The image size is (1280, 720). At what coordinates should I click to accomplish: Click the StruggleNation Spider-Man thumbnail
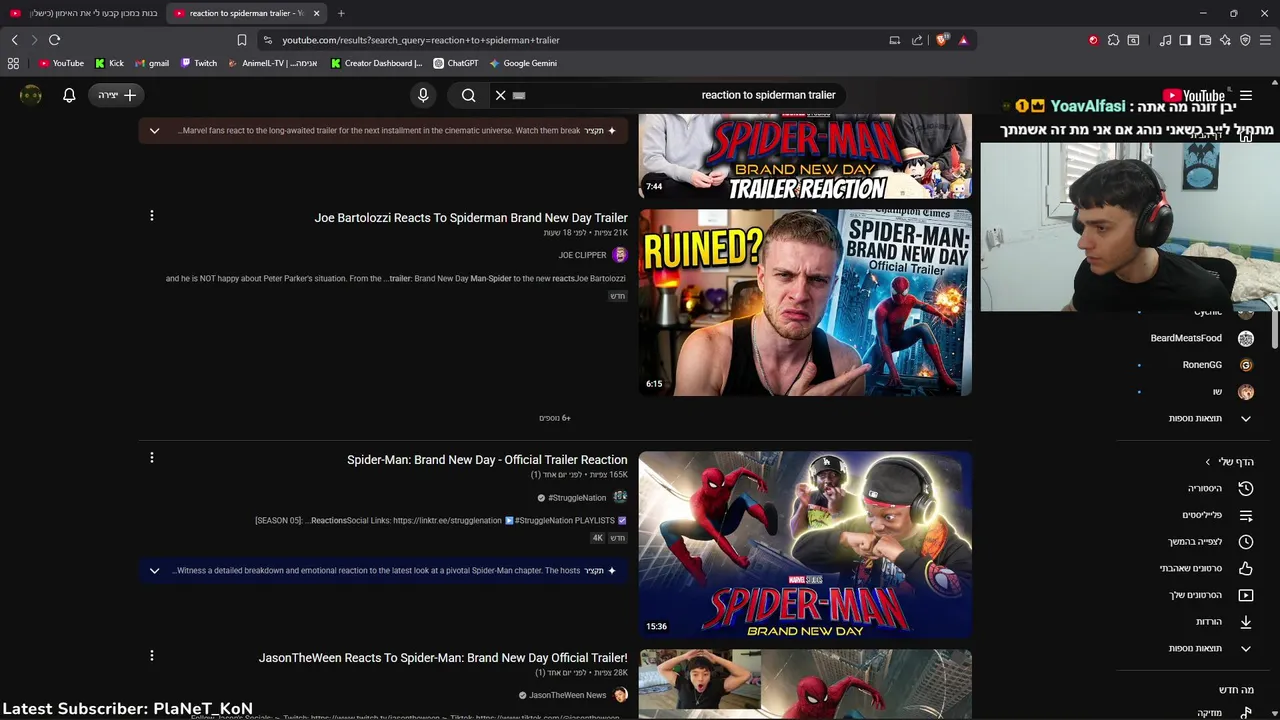coord(805,545)
